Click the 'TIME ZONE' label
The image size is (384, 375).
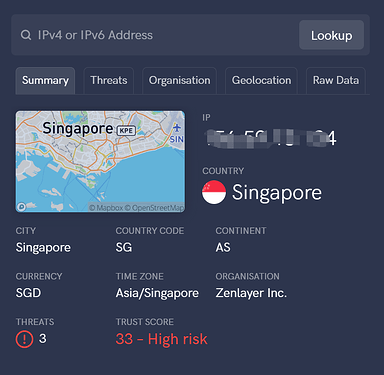tap(140, 276)
